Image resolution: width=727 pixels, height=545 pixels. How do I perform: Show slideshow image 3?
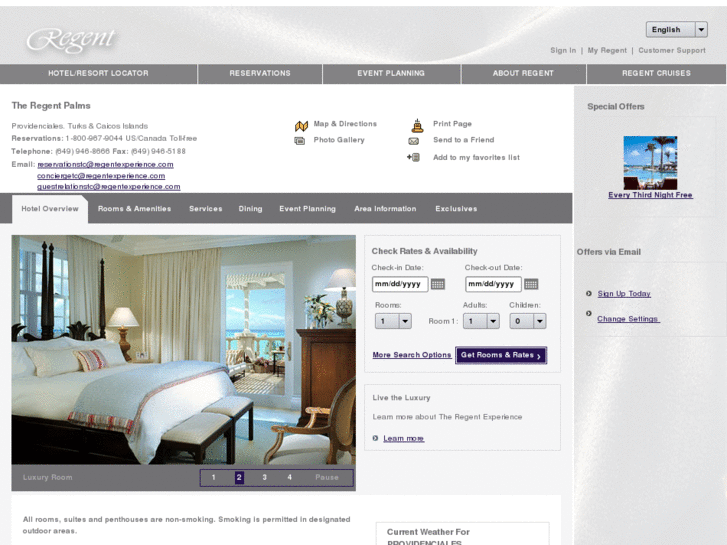tap(264, 477)
